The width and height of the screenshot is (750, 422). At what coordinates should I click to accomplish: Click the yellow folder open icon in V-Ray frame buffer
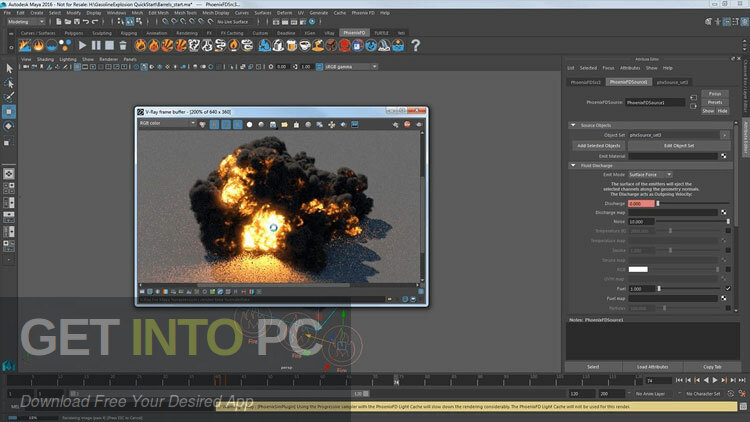[x=285, y=124]
